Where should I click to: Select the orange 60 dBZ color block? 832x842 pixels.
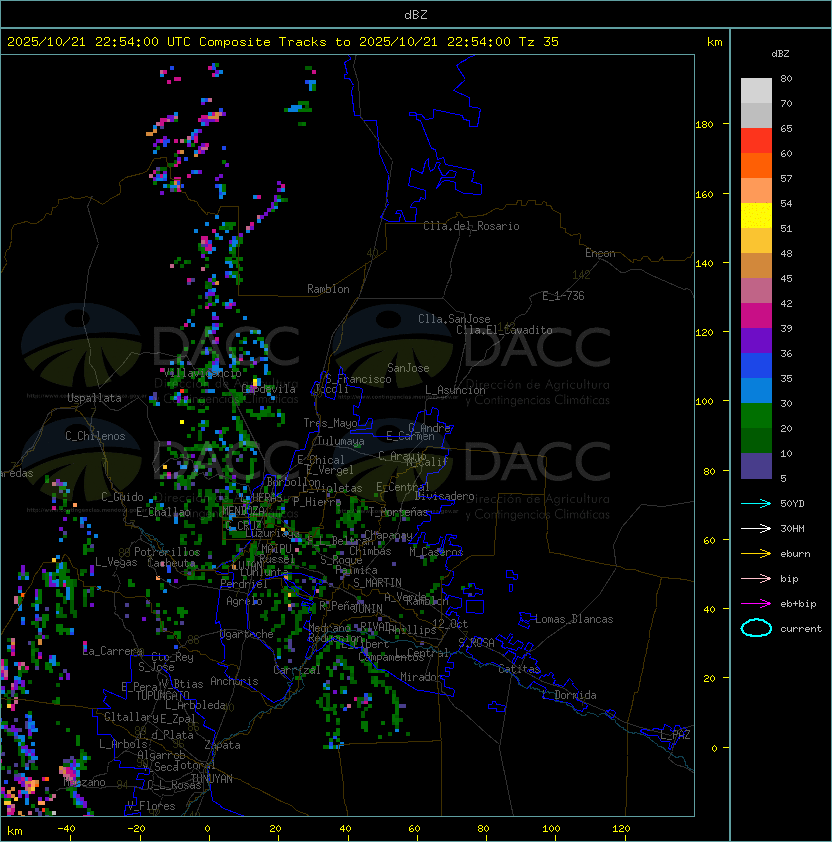pos(756,165)
